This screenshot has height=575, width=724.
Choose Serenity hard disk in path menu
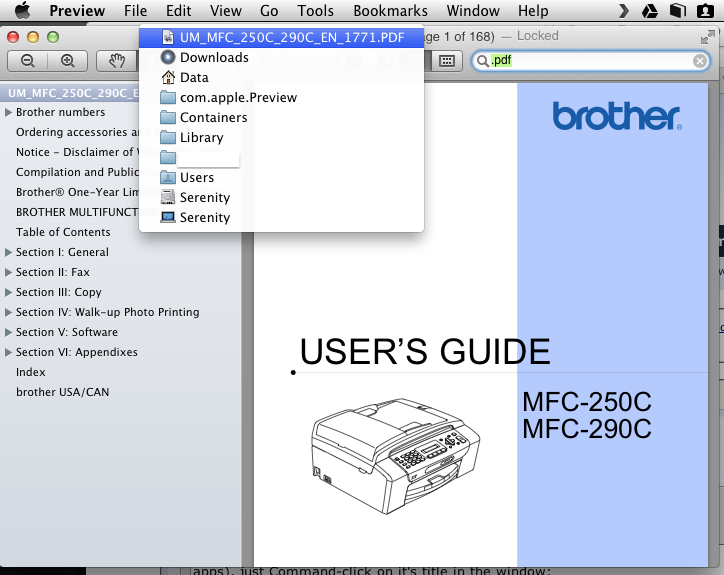281,197
